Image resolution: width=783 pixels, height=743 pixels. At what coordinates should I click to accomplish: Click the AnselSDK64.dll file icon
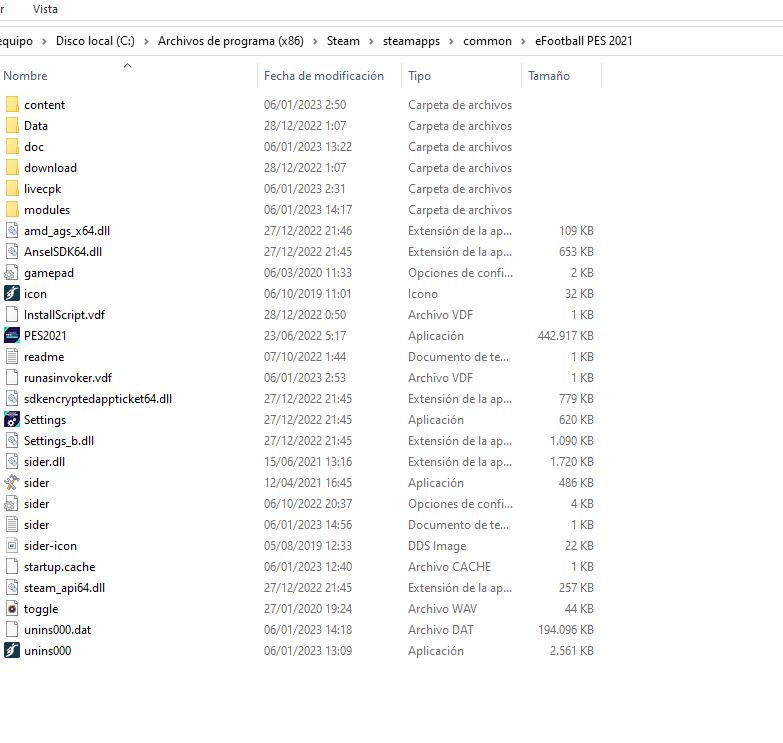click(12, 251)
